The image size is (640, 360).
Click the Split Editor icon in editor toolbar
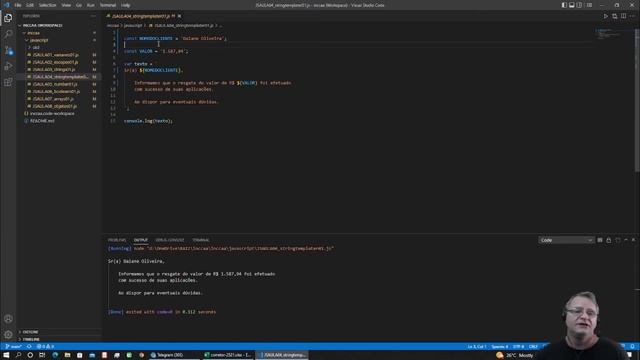pyautogui.click(x=623, y=16)
